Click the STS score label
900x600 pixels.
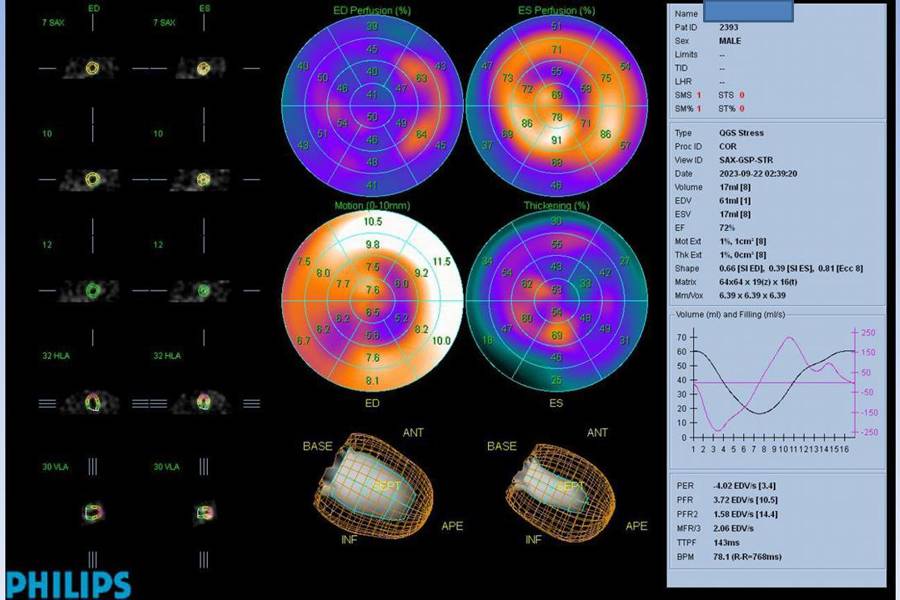click(x=726, y=95)
